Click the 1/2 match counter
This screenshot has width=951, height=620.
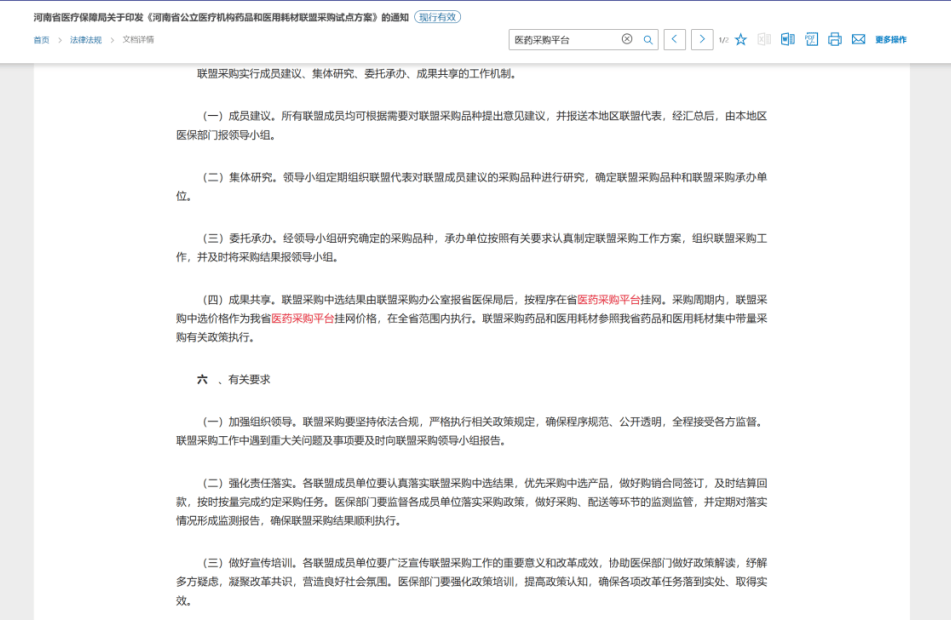(723, 40)
